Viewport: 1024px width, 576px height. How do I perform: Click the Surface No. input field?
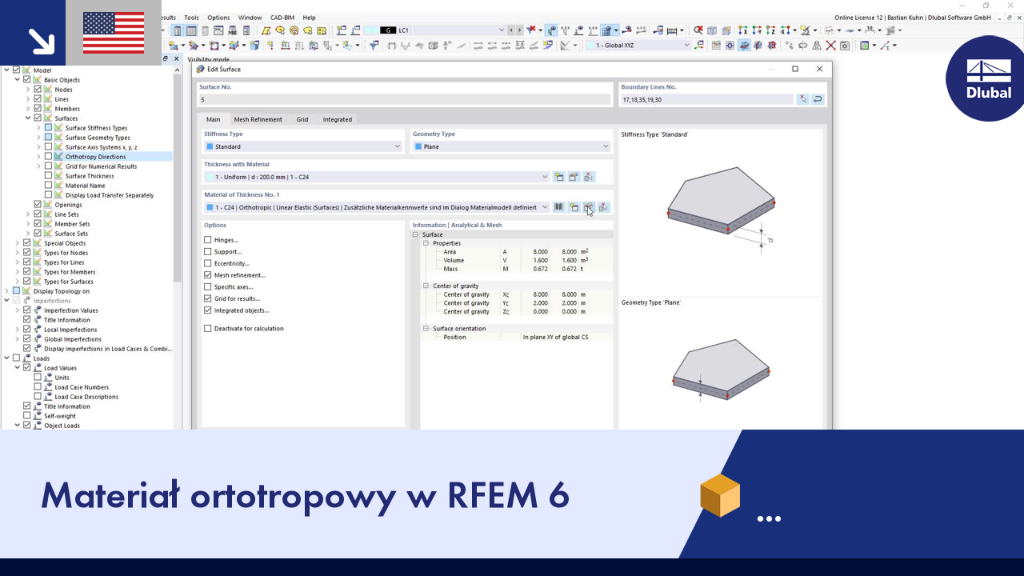coord(404,99)
